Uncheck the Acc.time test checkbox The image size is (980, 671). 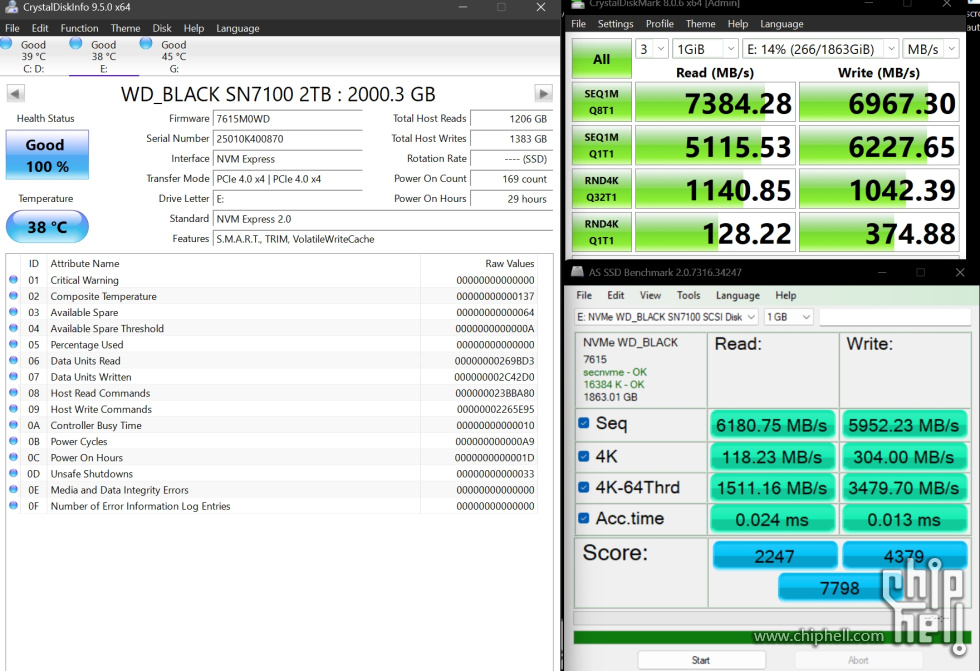(x=584, y=518)
